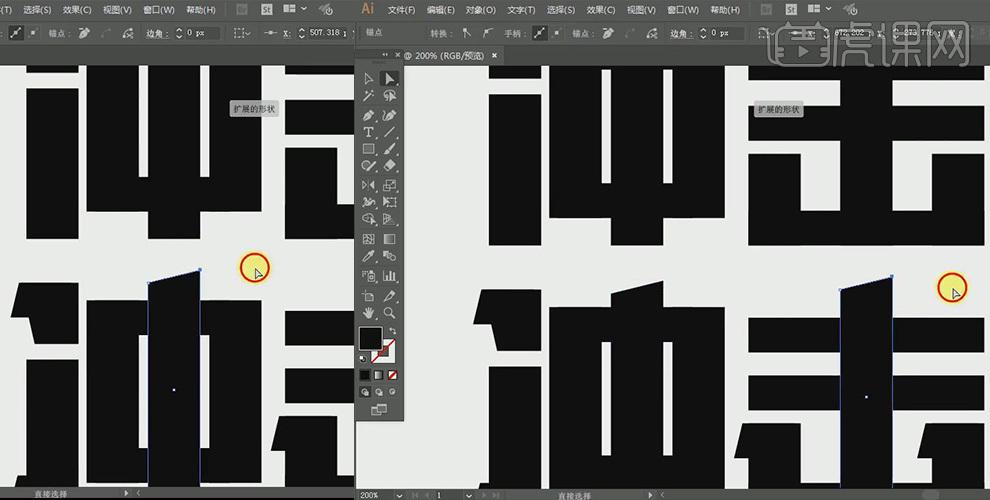Viewport: 990px width, 500px height.
Task: Select the Magic Wand tool
Action: pyautogui.click(x=368, y=96)
